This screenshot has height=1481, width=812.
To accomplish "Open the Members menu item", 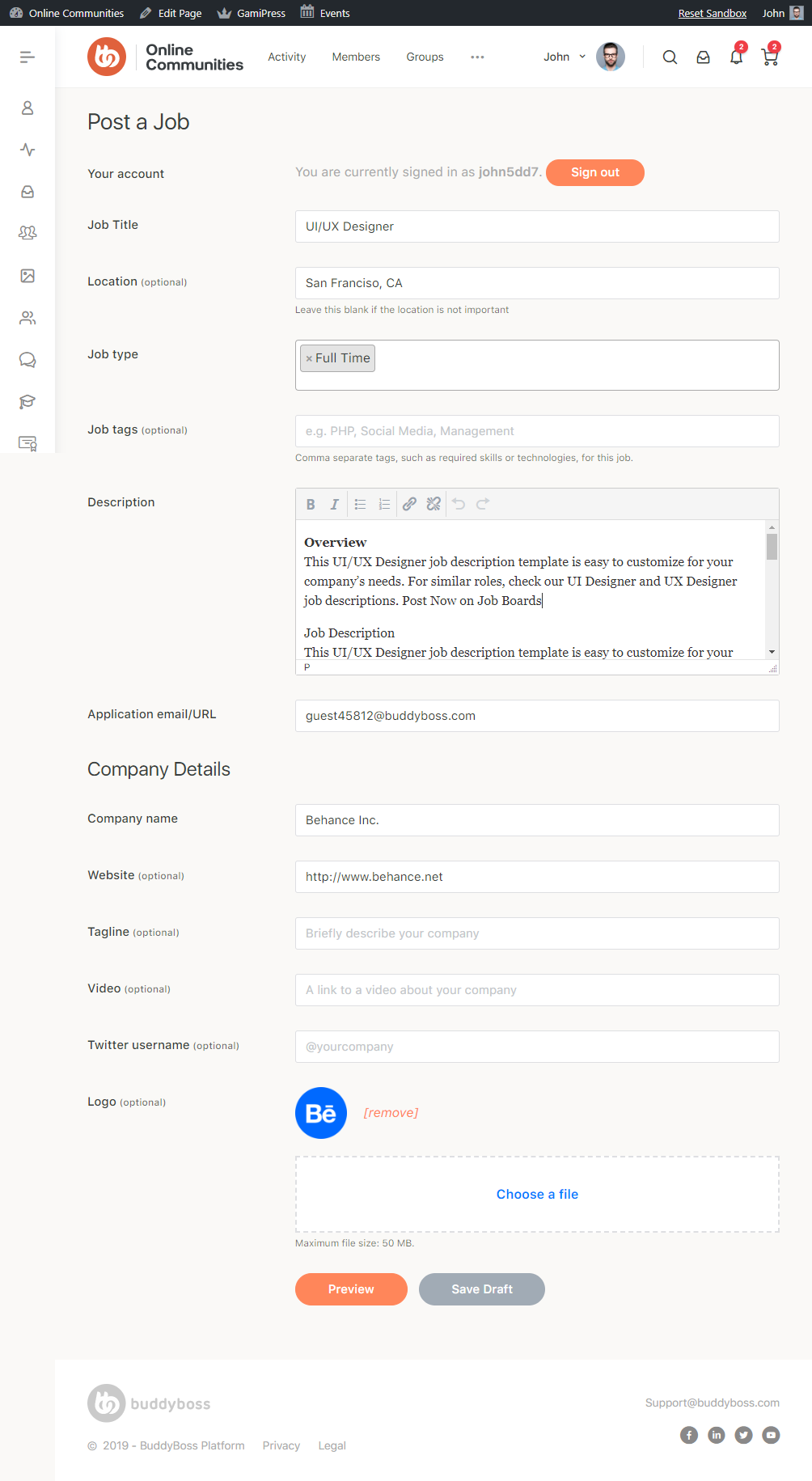I will [x=356, y=57].
